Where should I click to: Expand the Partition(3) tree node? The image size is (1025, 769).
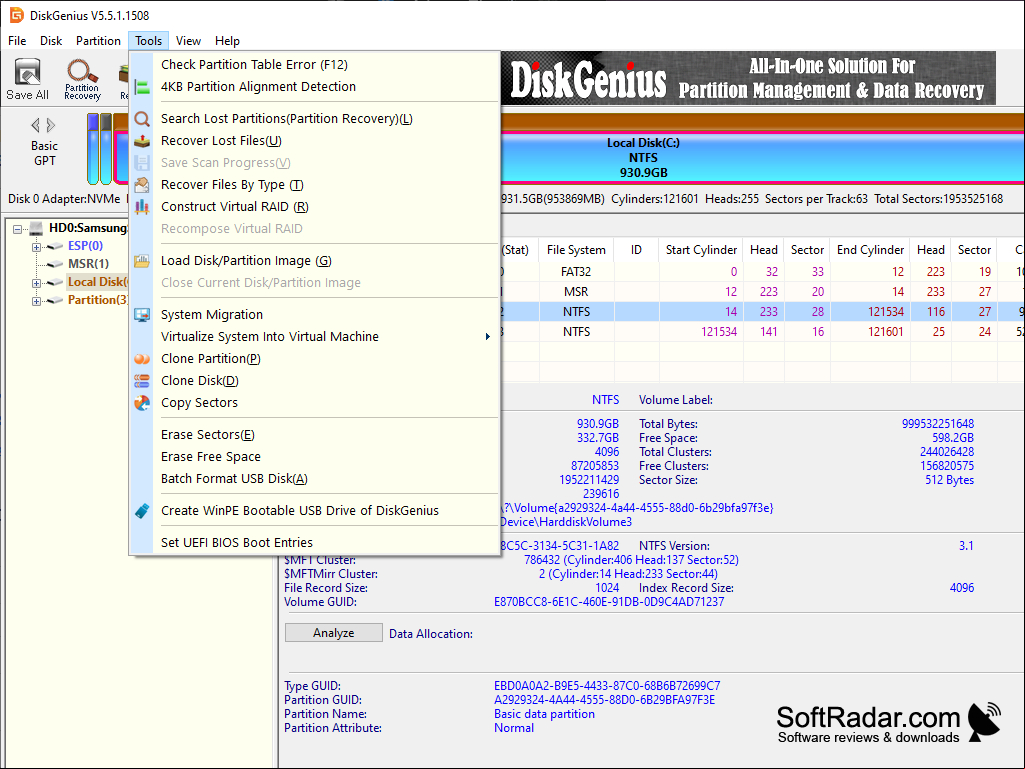pyautogui.click(x=37, y=301)
